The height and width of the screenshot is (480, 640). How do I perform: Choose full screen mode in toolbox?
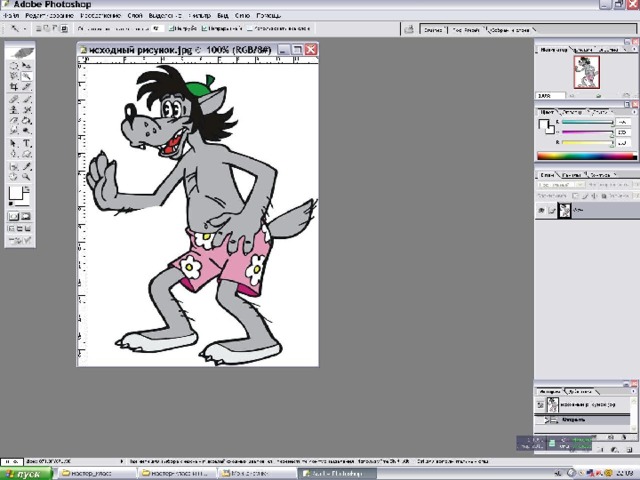coord(28,229)
